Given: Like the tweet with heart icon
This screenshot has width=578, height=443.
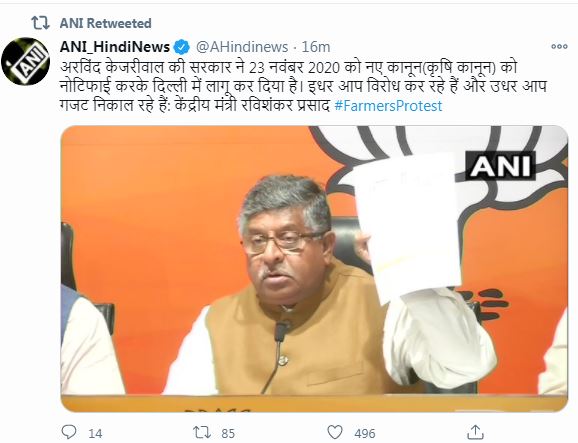Looking at the screenshot, I should tap(335, 432).
